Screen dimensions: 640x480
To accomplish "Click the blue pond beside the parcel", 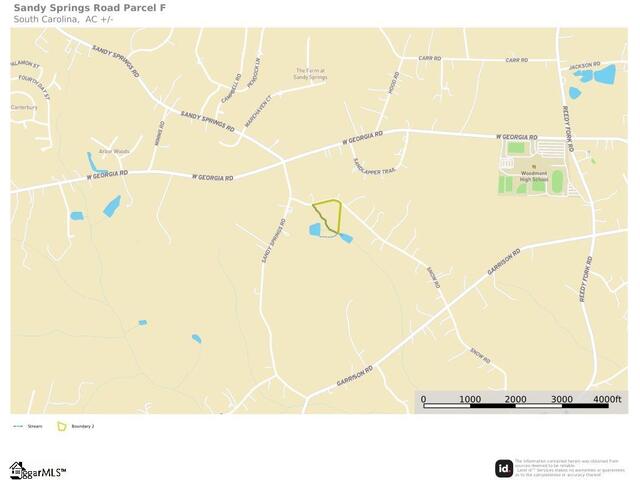I will click(x=315, y=229).
